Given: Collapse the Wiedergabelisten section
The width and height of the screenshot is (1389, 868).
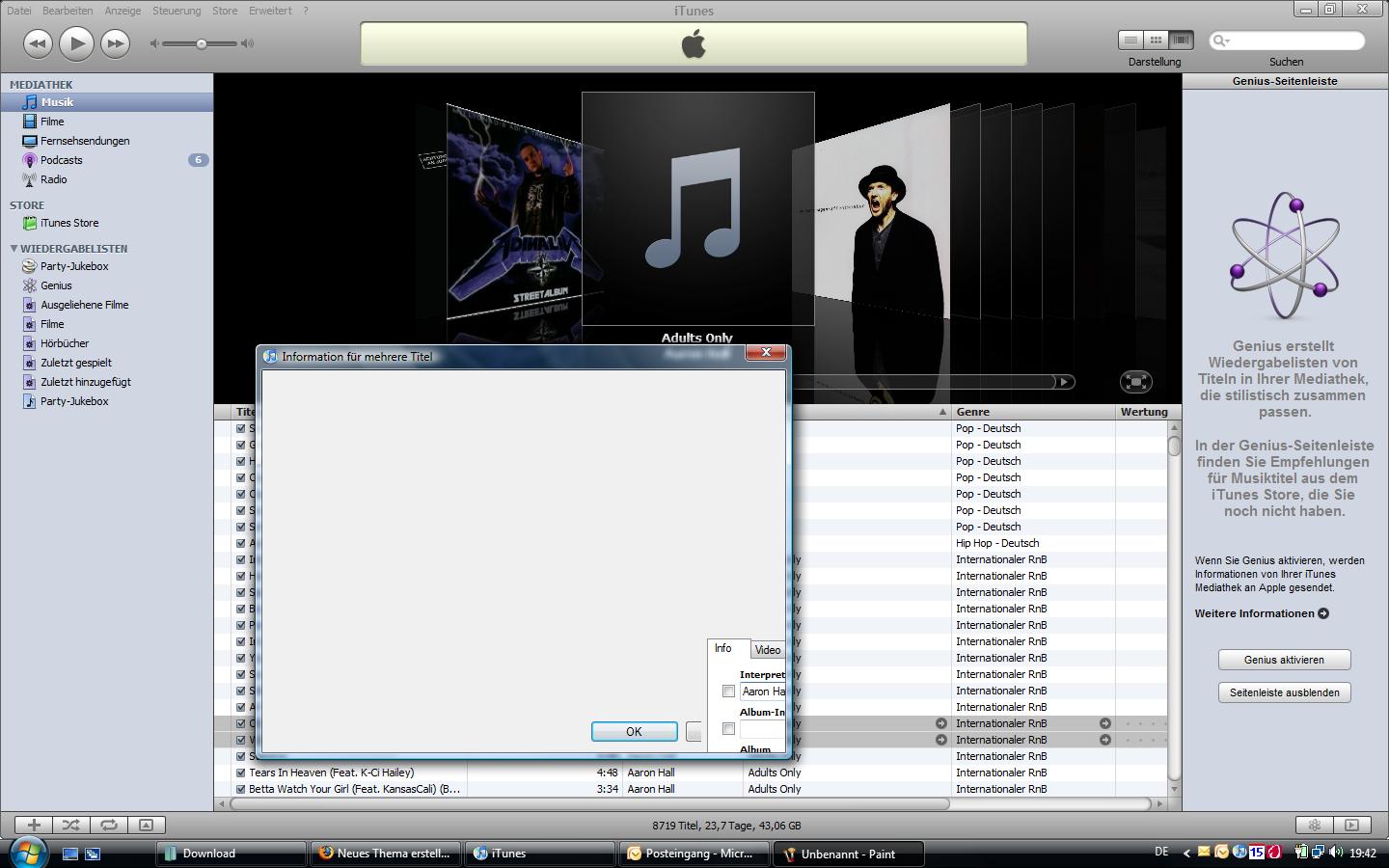Looking at the screenshot, I should coord(14,249).
